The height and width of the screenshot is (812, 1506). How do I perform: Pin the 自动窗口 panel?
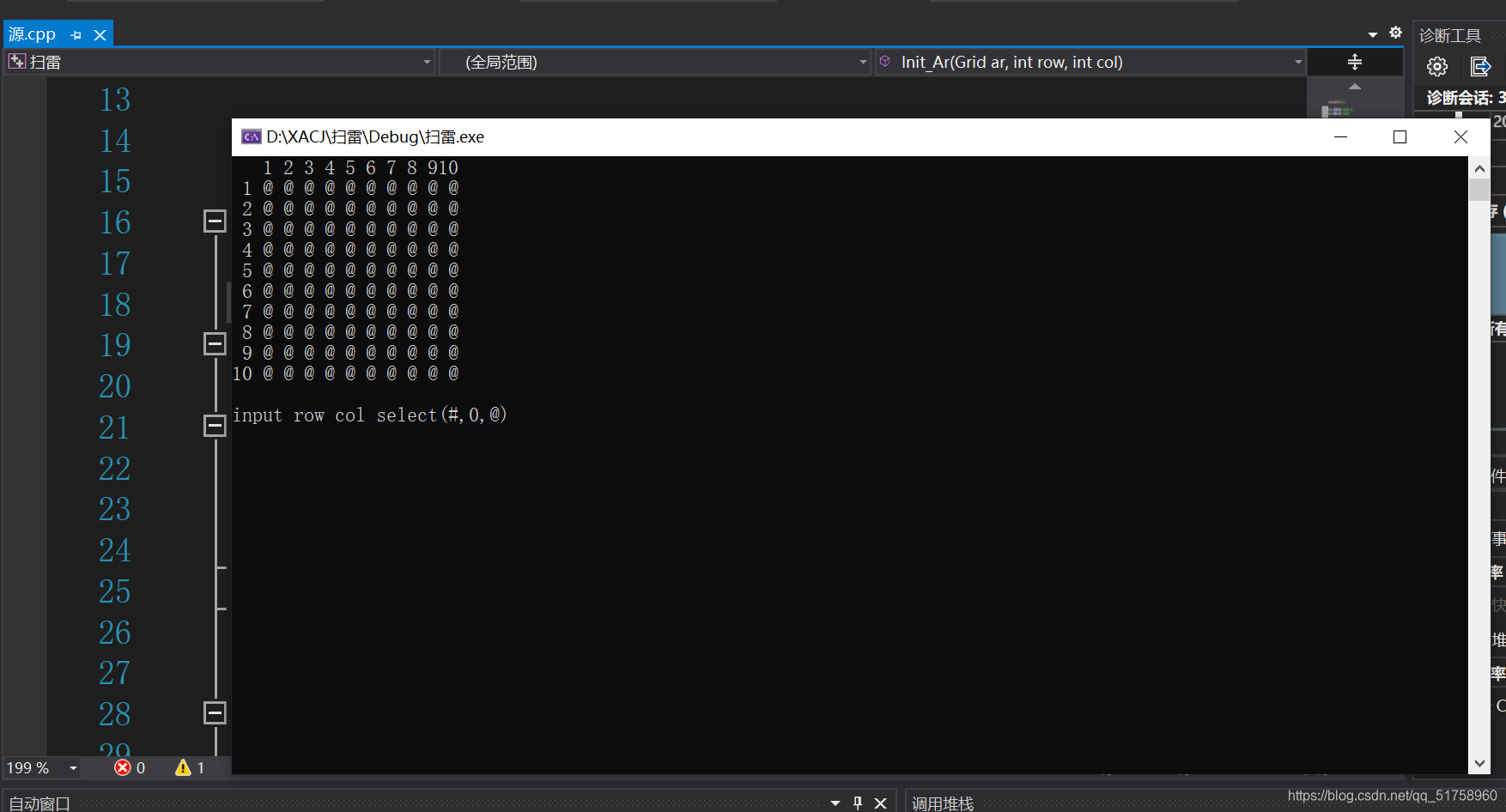[857, 803]
